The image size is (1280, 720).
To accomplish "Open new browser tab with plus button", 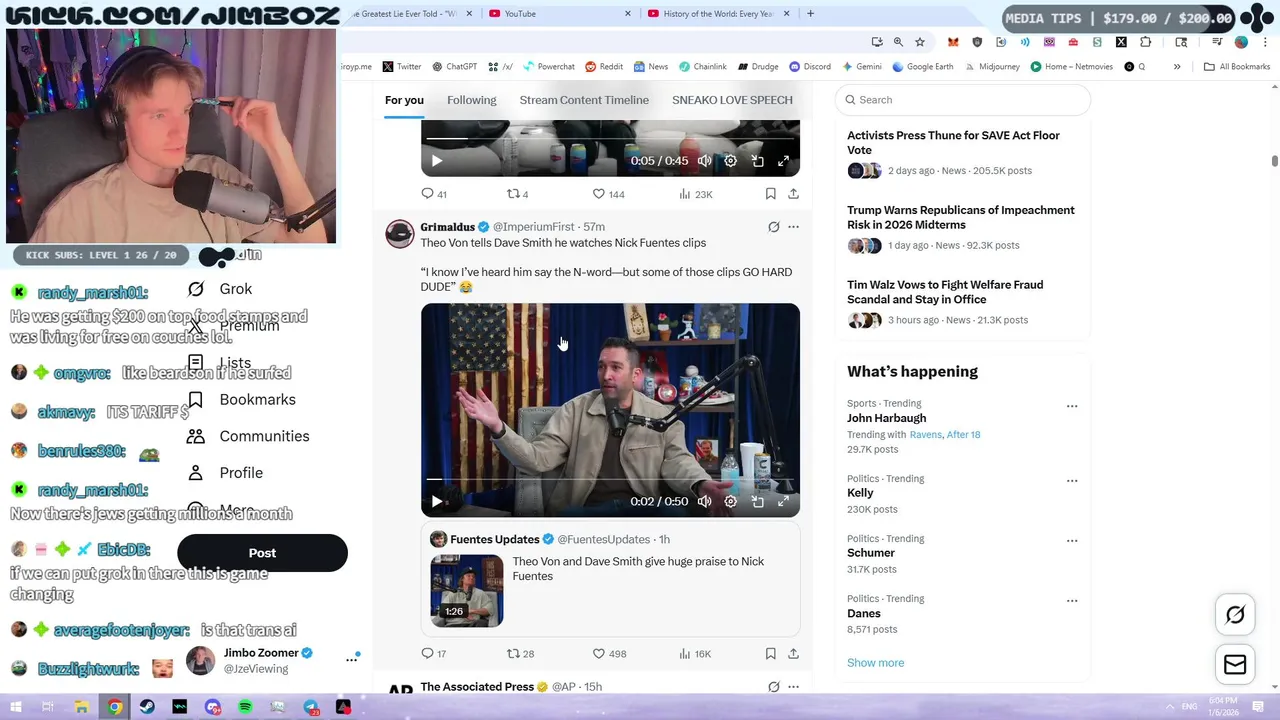I will click(x=810, y=14).
